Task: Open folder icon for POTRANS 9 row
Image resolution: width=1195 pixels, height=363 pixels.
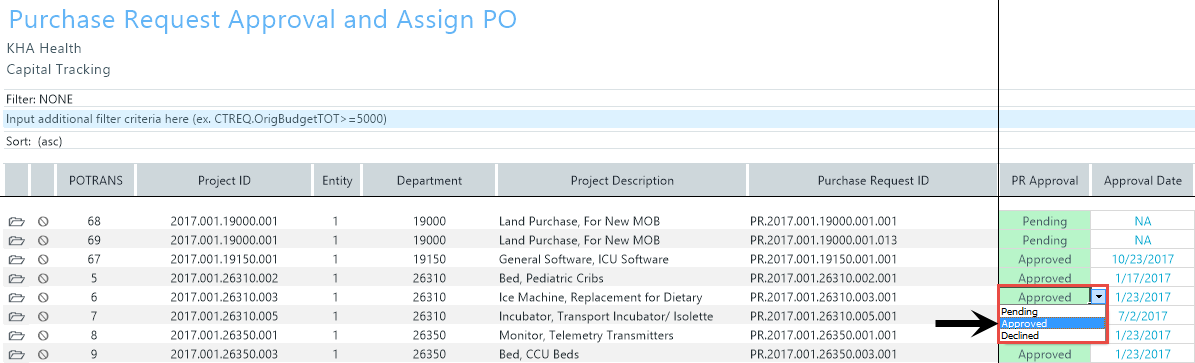Action: [x=17, y=355]
